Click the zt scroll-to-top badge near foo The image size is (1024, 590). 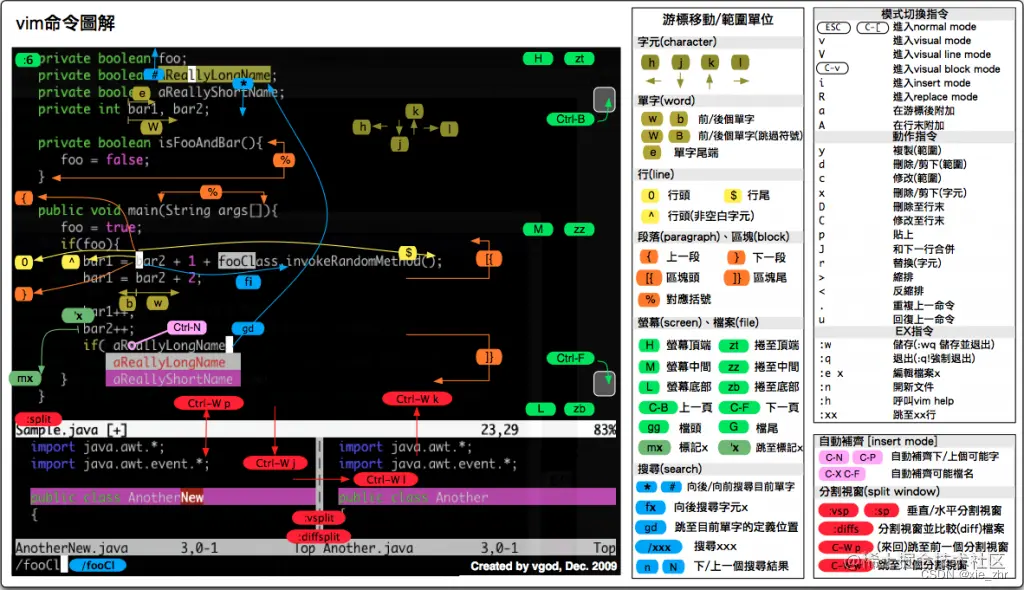point(579,59)
